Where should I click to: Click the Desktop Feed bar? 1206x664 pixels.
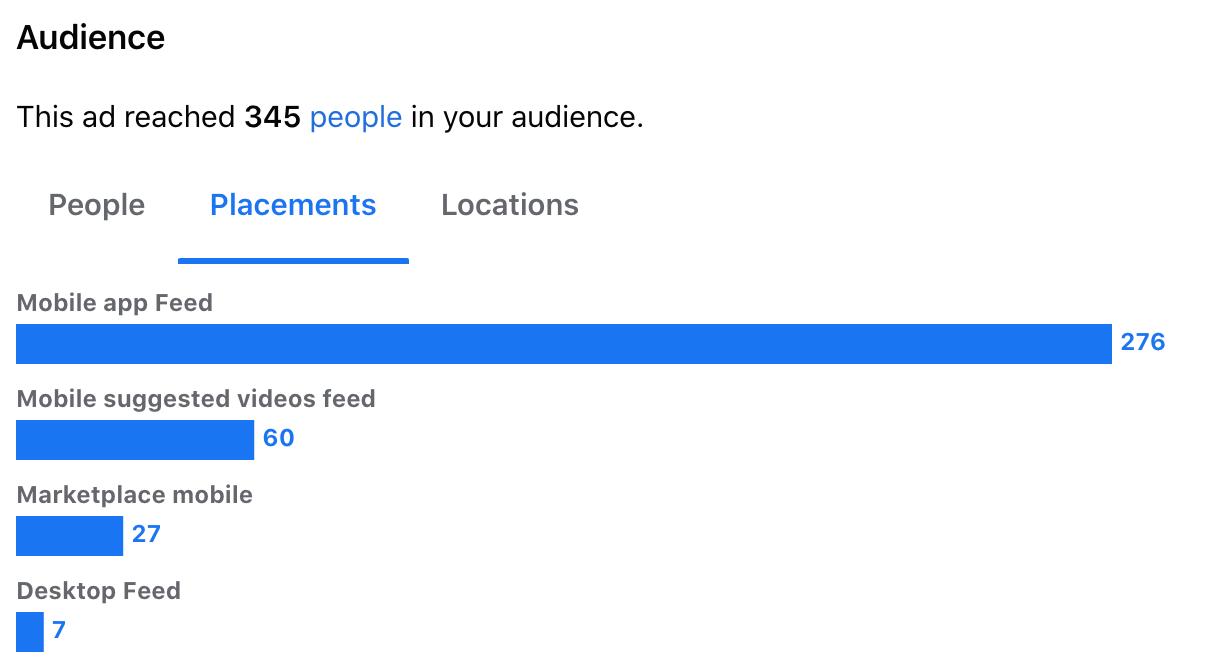click(30, 631)
